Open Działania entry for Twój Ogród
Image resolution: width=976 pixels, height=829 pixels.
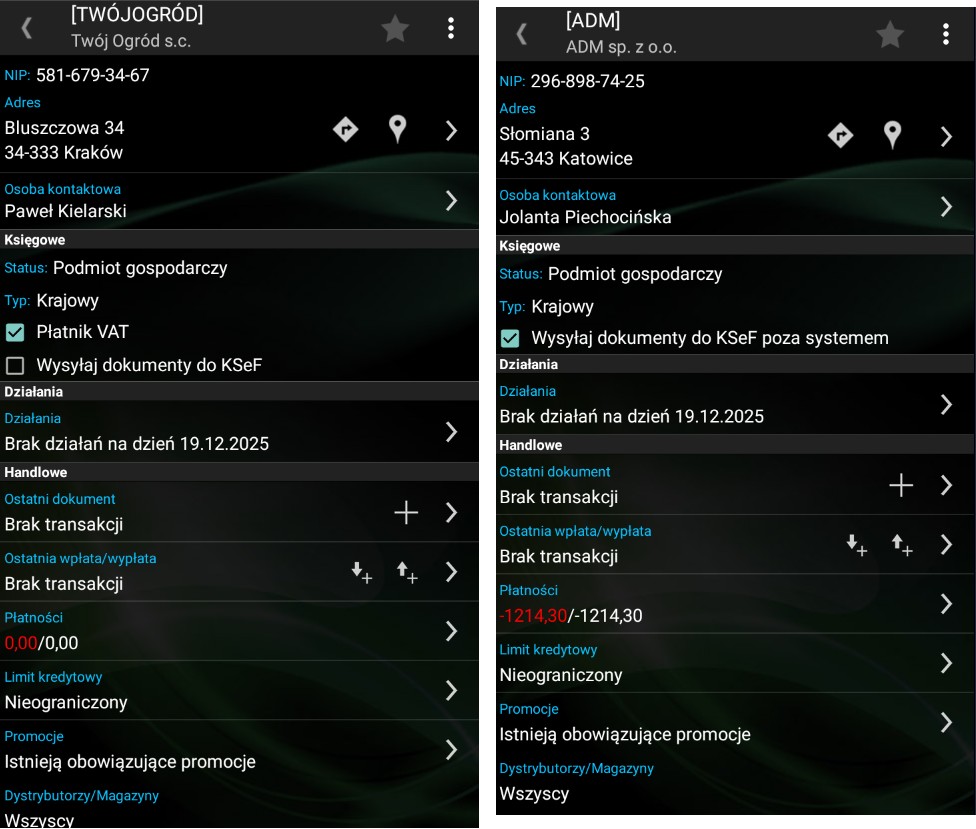[x=239, y=431]
